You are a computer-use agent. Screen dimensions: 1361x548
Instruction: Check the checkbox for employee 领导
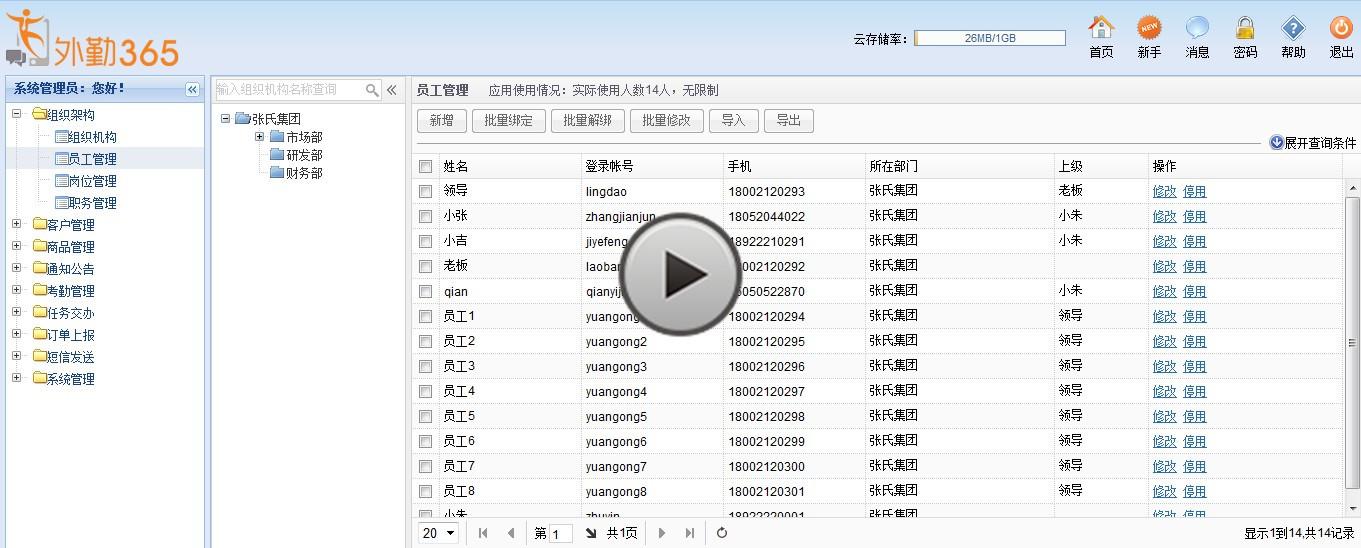point(426,192)
